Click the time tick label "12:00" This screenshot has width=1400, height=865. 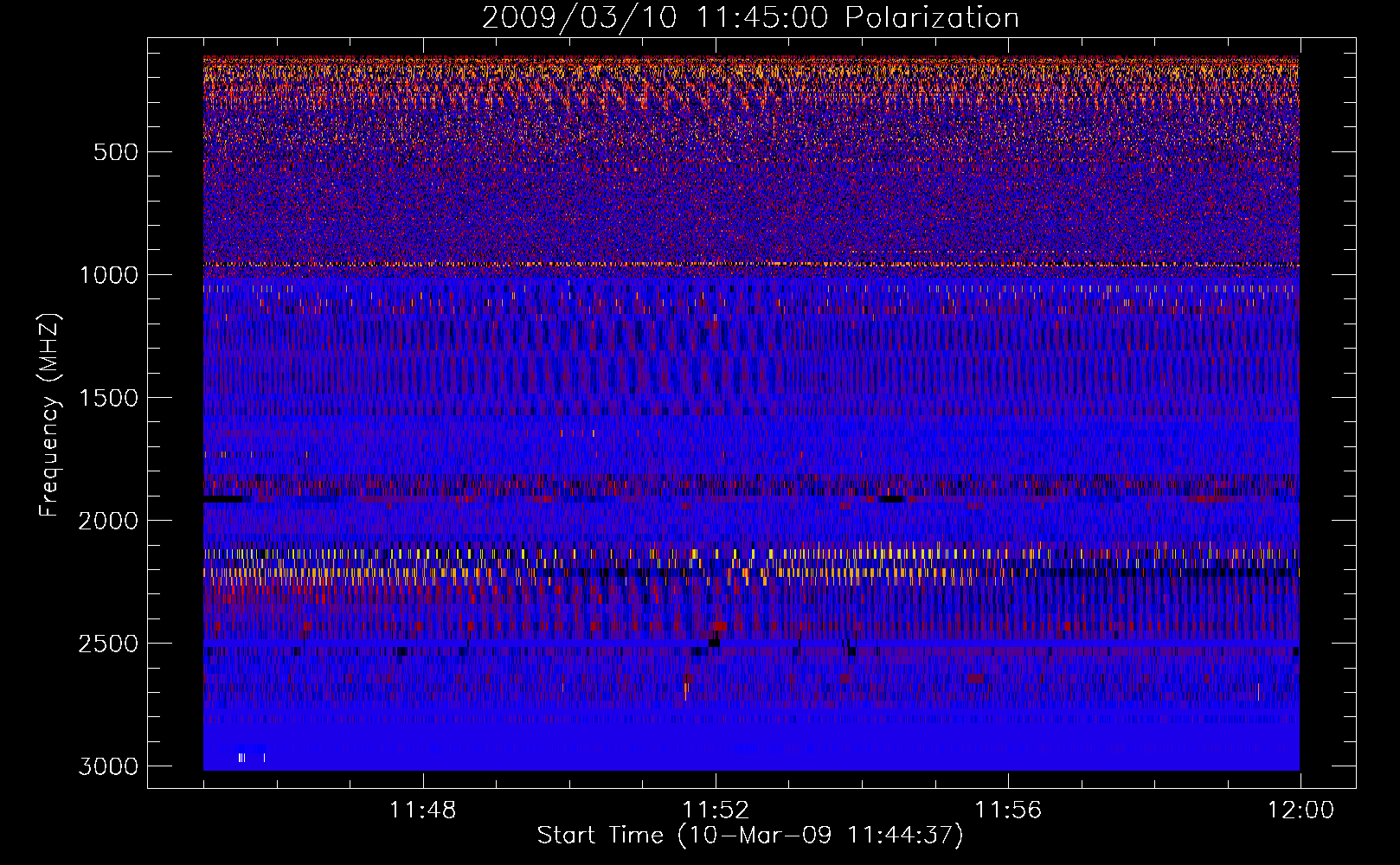pos(1300,811)
